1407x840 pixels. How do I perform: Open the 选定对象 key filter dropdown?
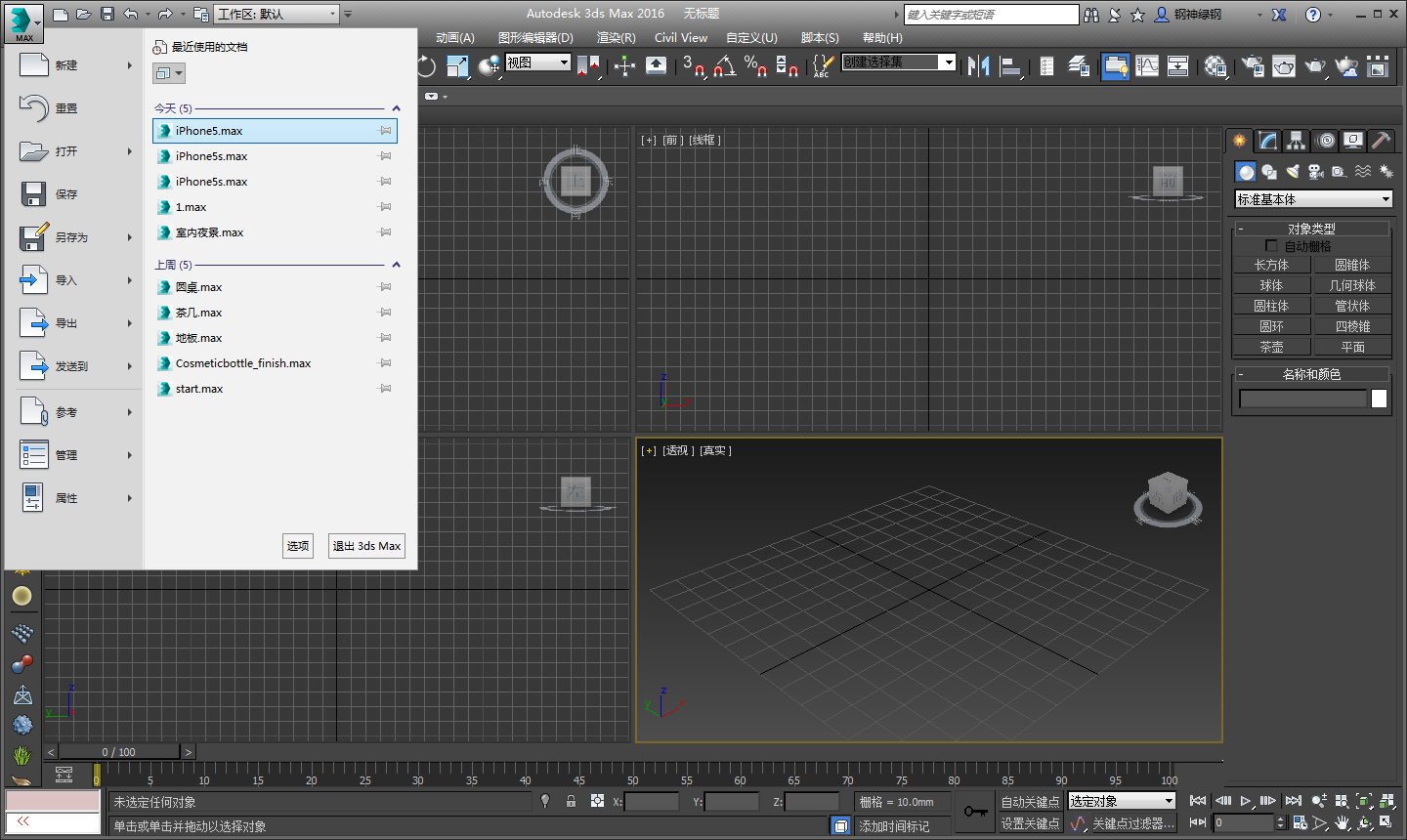(1122, 801)
